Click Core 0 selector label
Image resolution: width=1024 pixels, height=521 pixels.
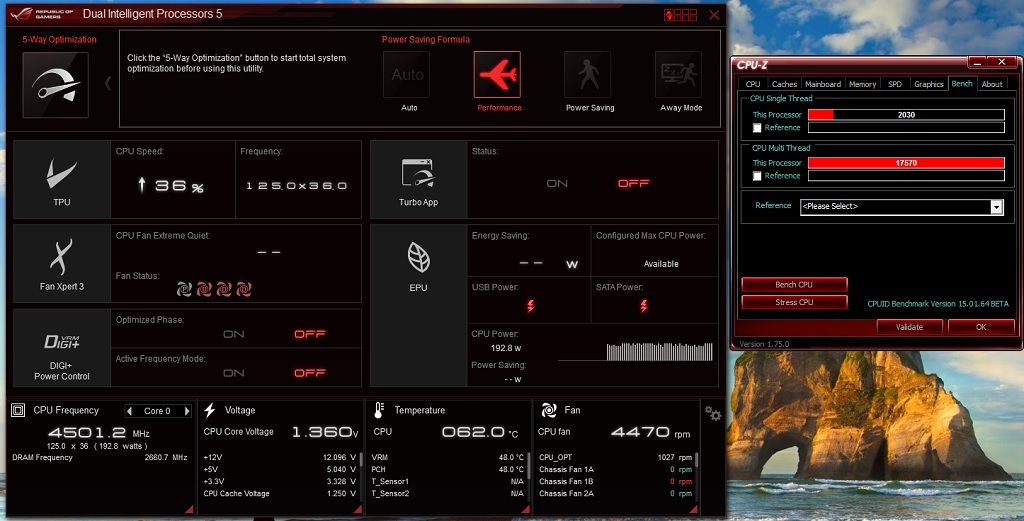tap(157, 411)
